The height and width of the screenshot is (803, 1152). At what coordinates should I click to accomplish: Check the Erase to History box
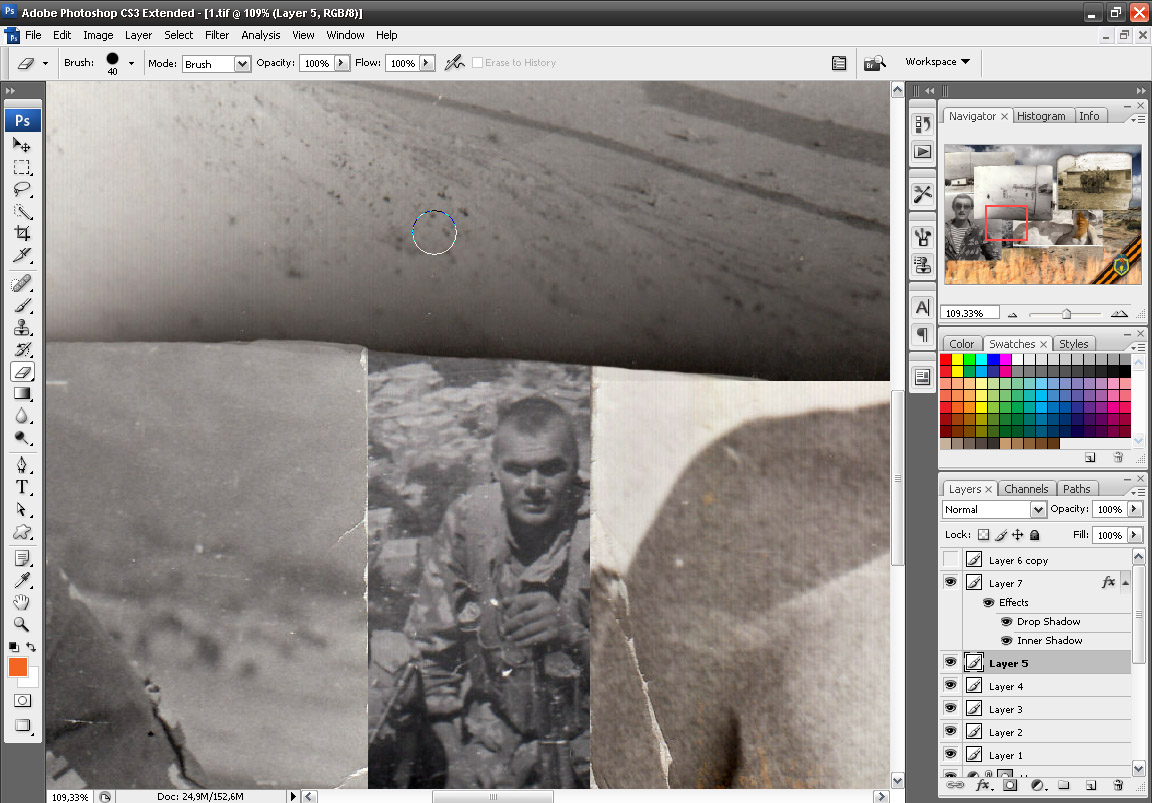click(x=478, y=63)
